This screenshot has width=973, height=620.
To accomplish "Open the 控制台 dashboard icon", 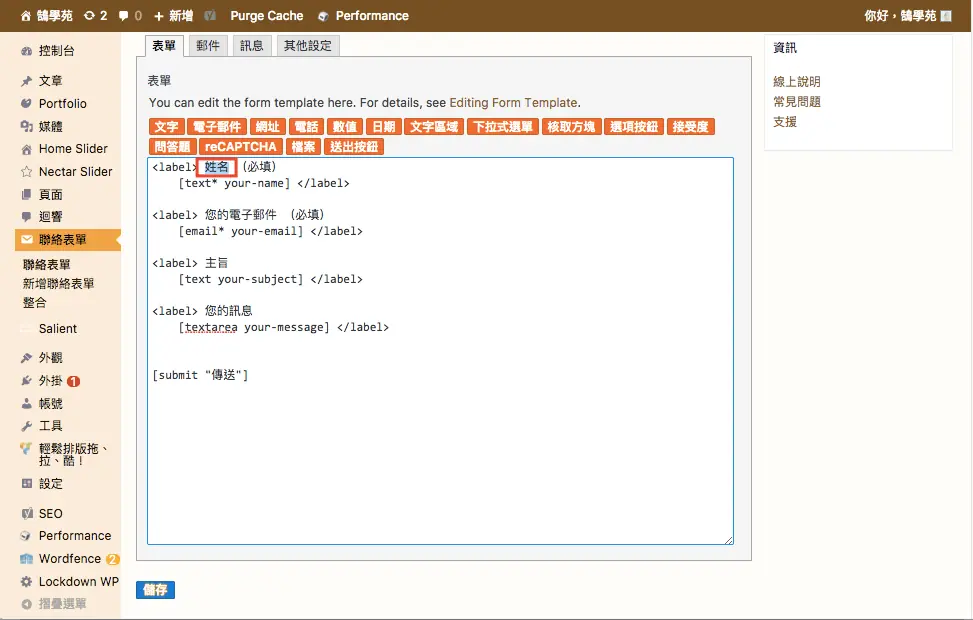I will (26, 52).
